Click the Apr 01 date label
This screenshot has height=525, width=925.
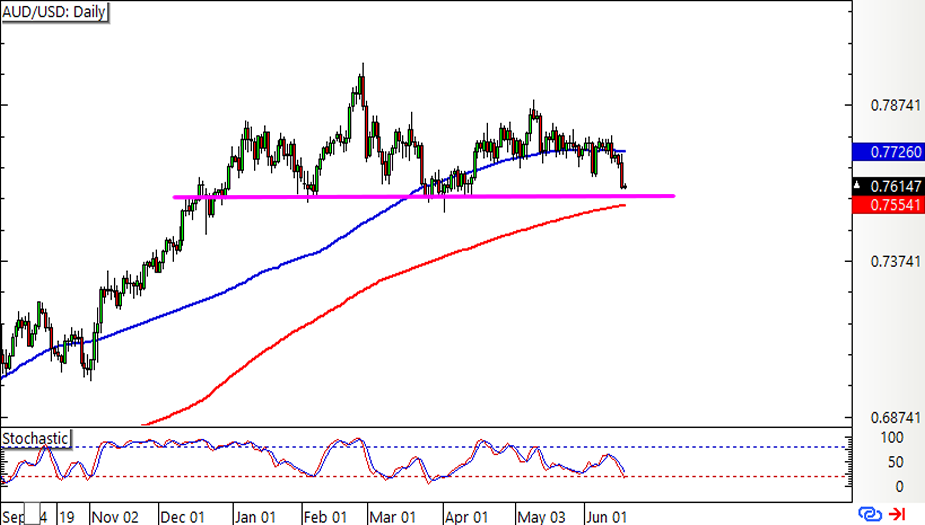pyautogui.click(x=467, y=517)
